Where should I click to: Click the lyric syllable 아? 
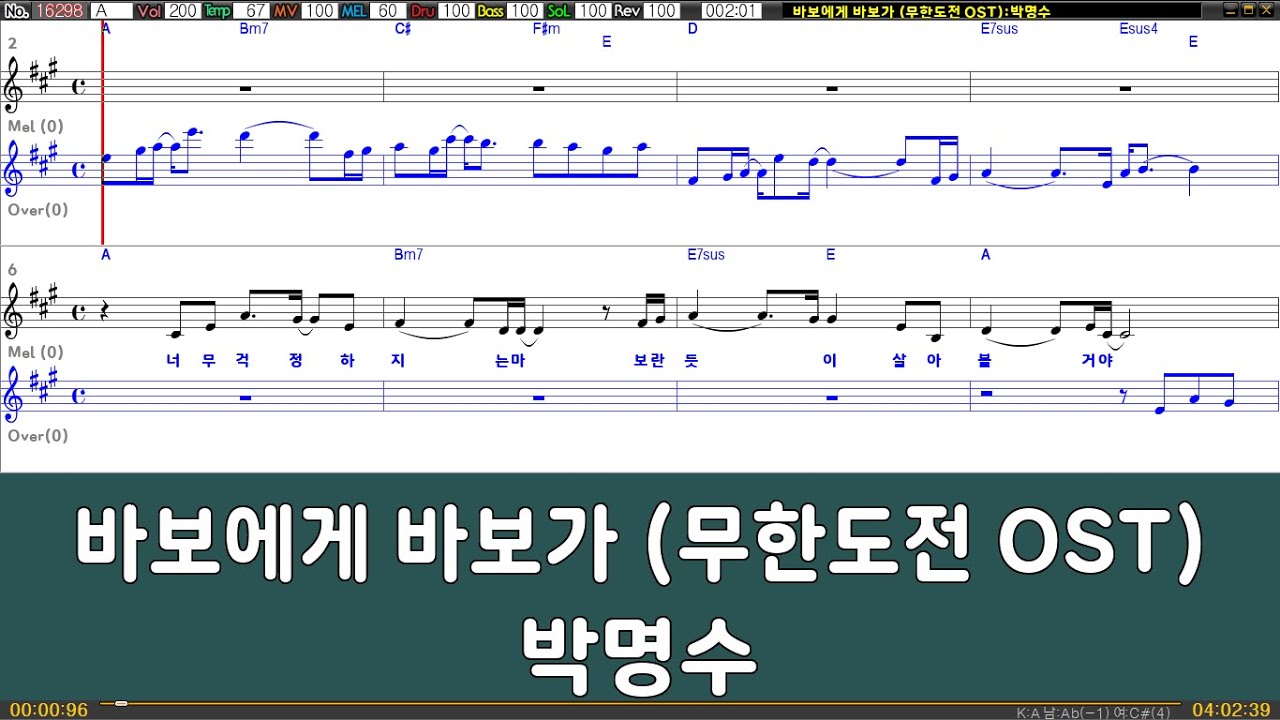[934, 360]
